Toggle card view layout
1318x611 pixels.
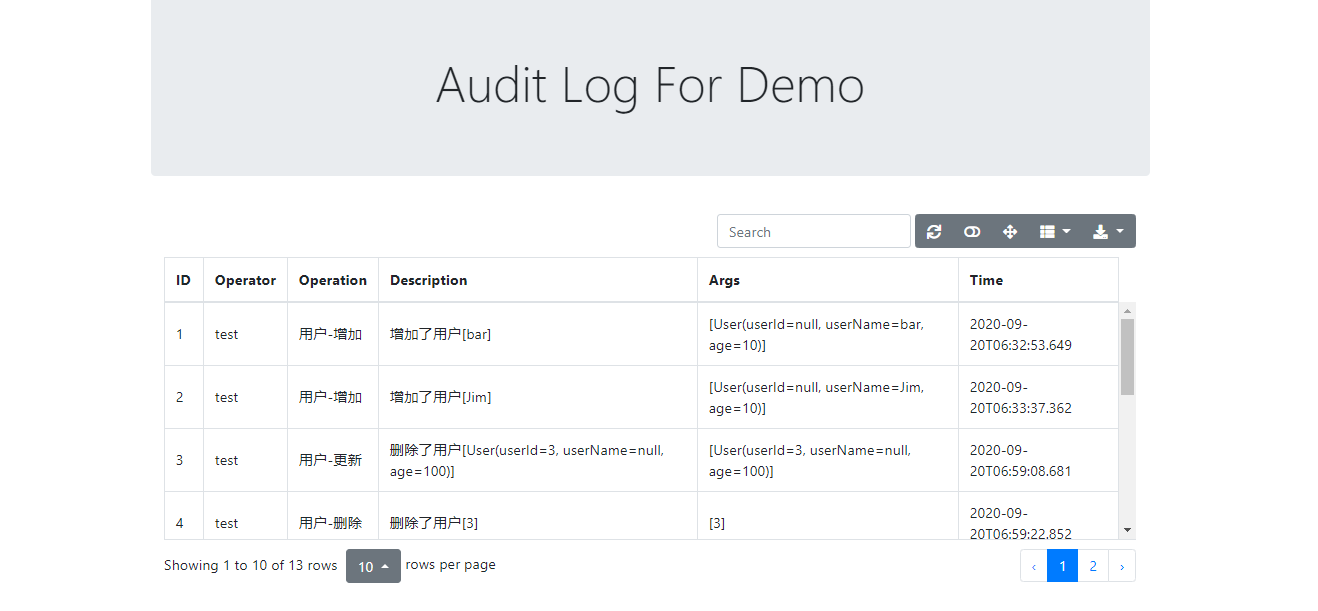[971, 231]
